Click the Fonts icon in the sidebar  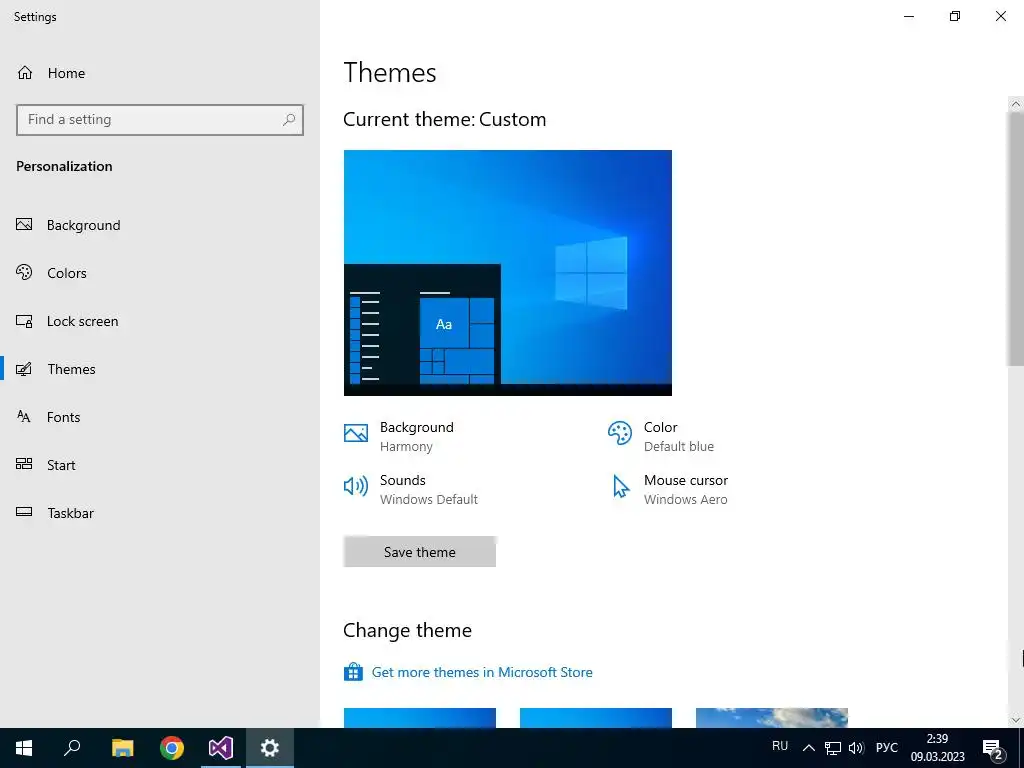click(24, 417)
